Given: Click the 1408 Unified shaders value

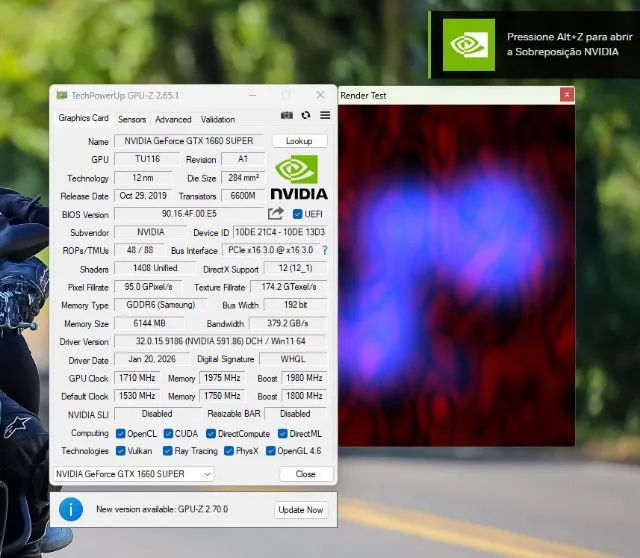Looking at the screenshot, I should click(x=155, y=268).
